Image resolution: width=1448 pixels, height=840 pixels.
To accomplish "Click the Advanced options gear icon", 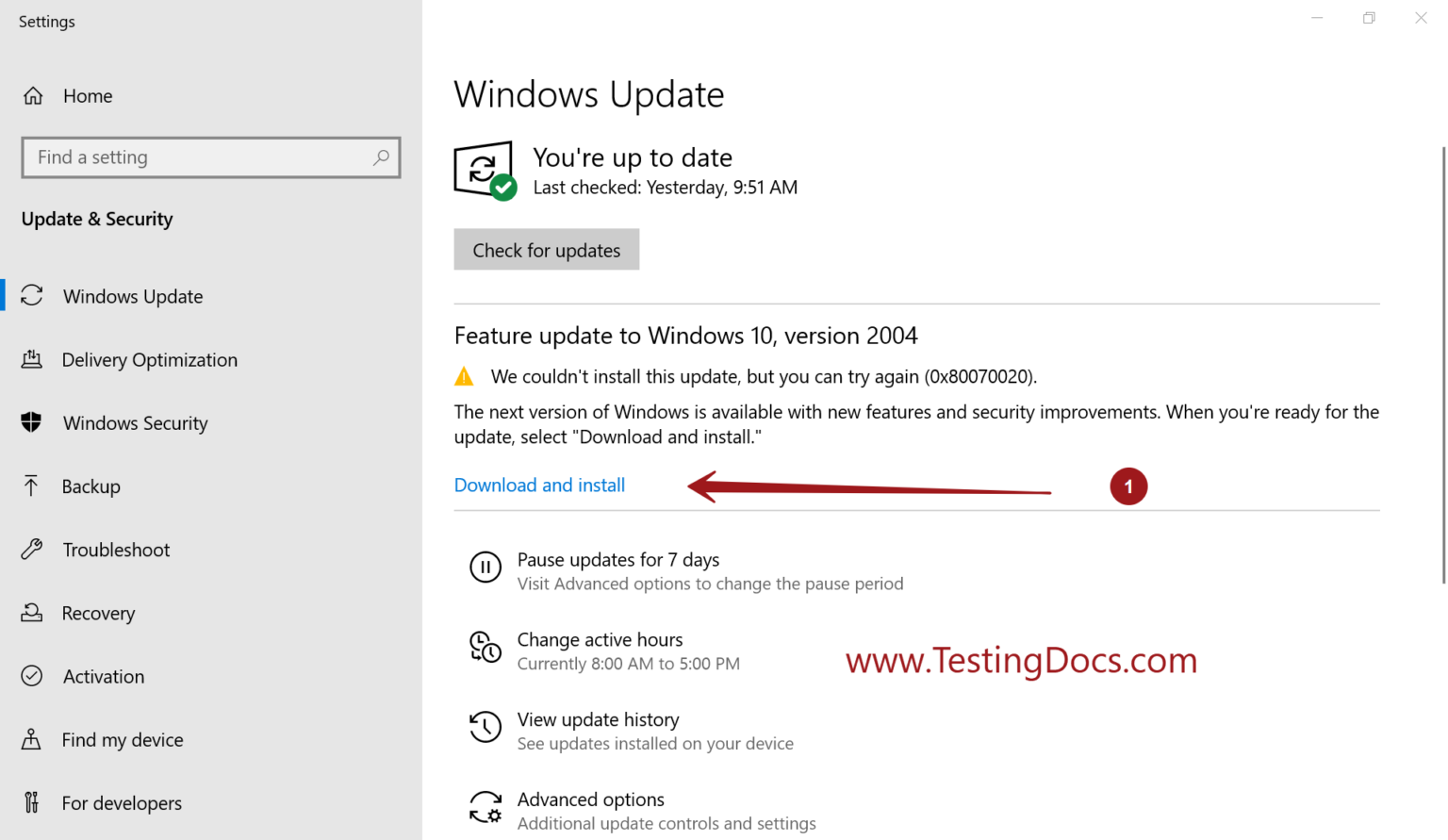I will click(x=485, y=808).
